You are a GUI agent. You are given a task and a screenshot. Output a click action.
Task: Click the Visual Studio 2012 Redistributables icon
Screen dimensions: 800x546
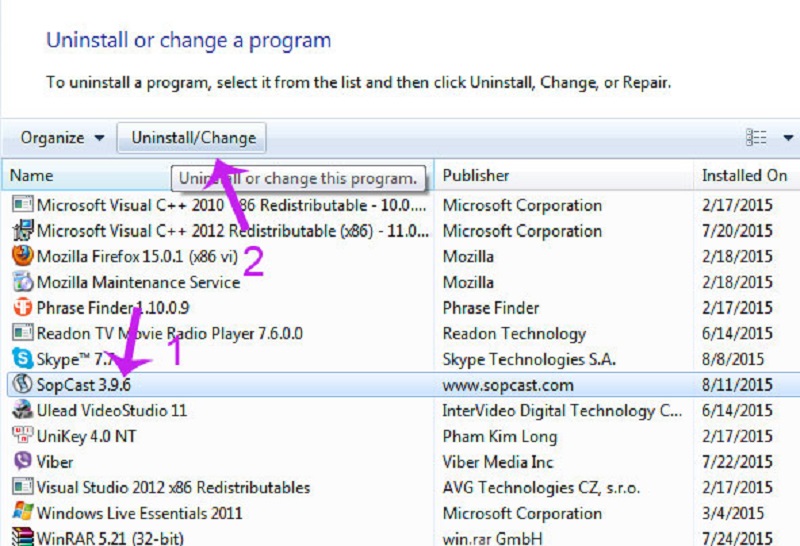pyautogui.click(x=22, y=487)
